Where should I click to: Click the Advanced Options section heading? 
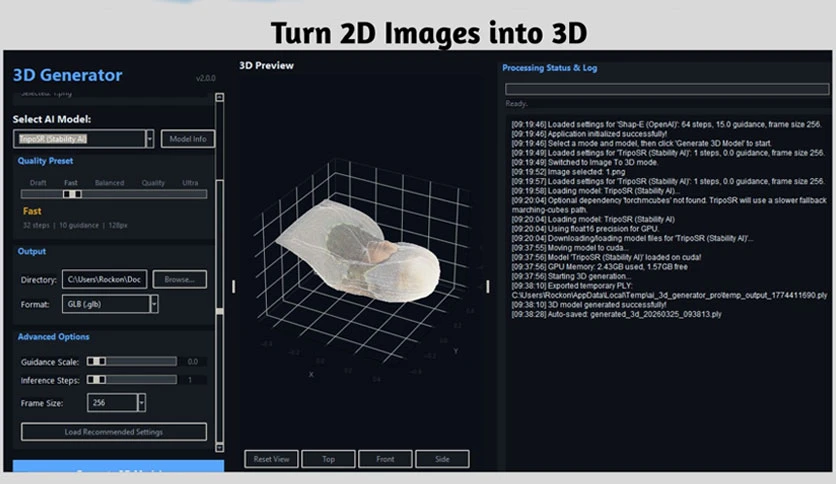coord(53,337)
